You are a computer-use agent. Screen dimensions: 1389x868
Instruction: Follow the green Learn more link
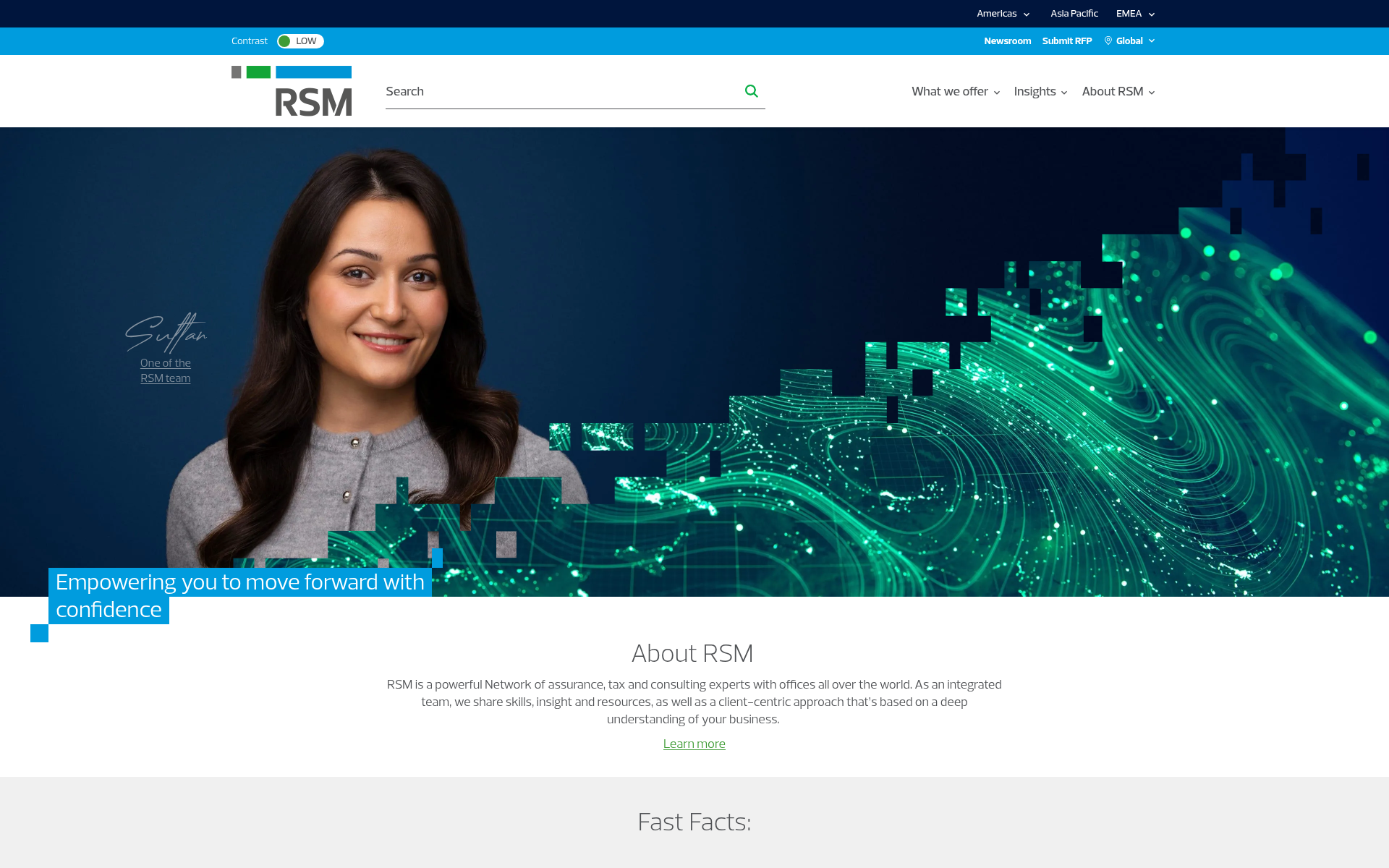(x=694, y=744)
